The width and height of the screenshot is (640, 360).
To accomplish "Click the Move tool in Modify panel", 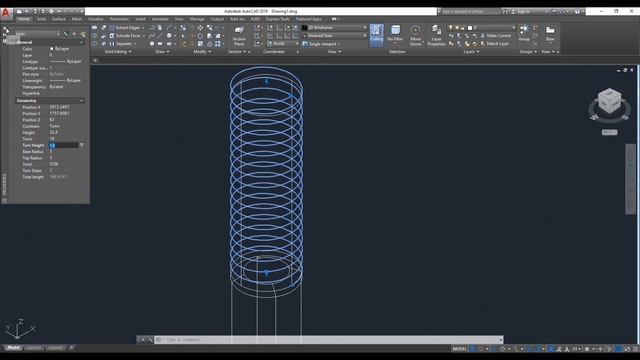I will 200,28.
